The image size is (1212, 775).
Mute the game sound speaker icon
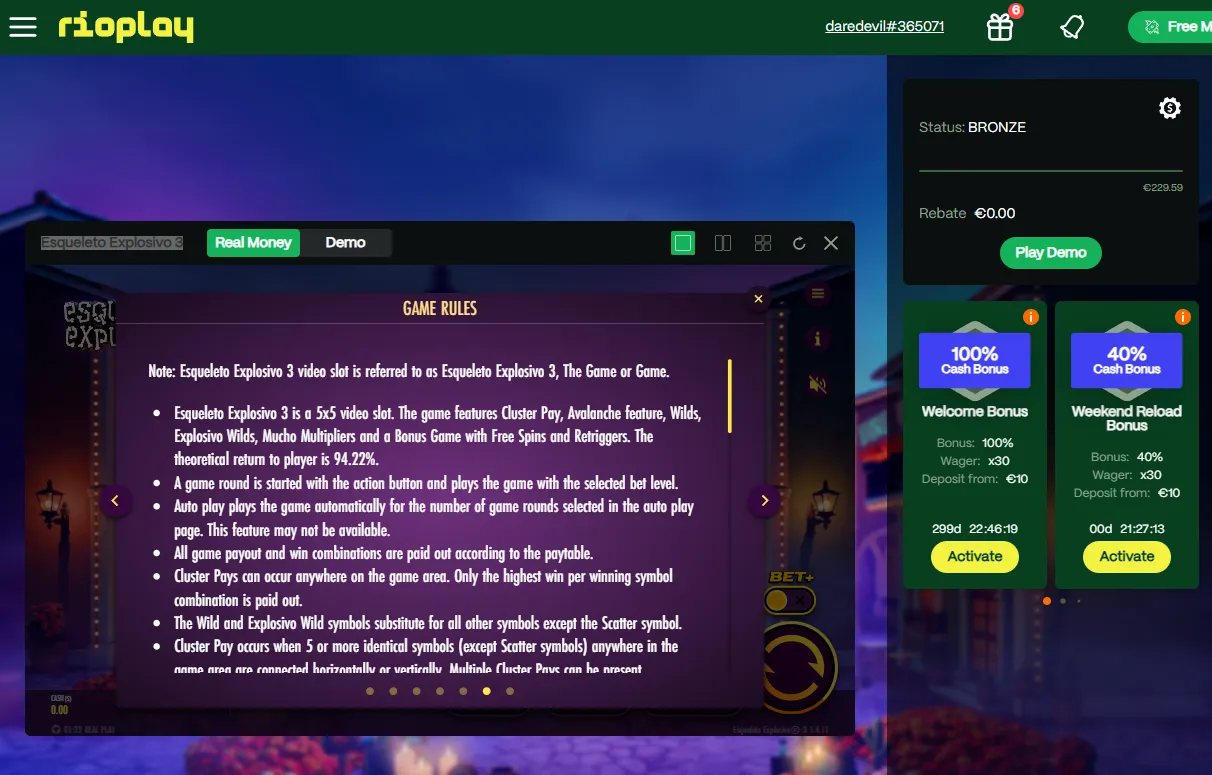[x=818, y=384]
